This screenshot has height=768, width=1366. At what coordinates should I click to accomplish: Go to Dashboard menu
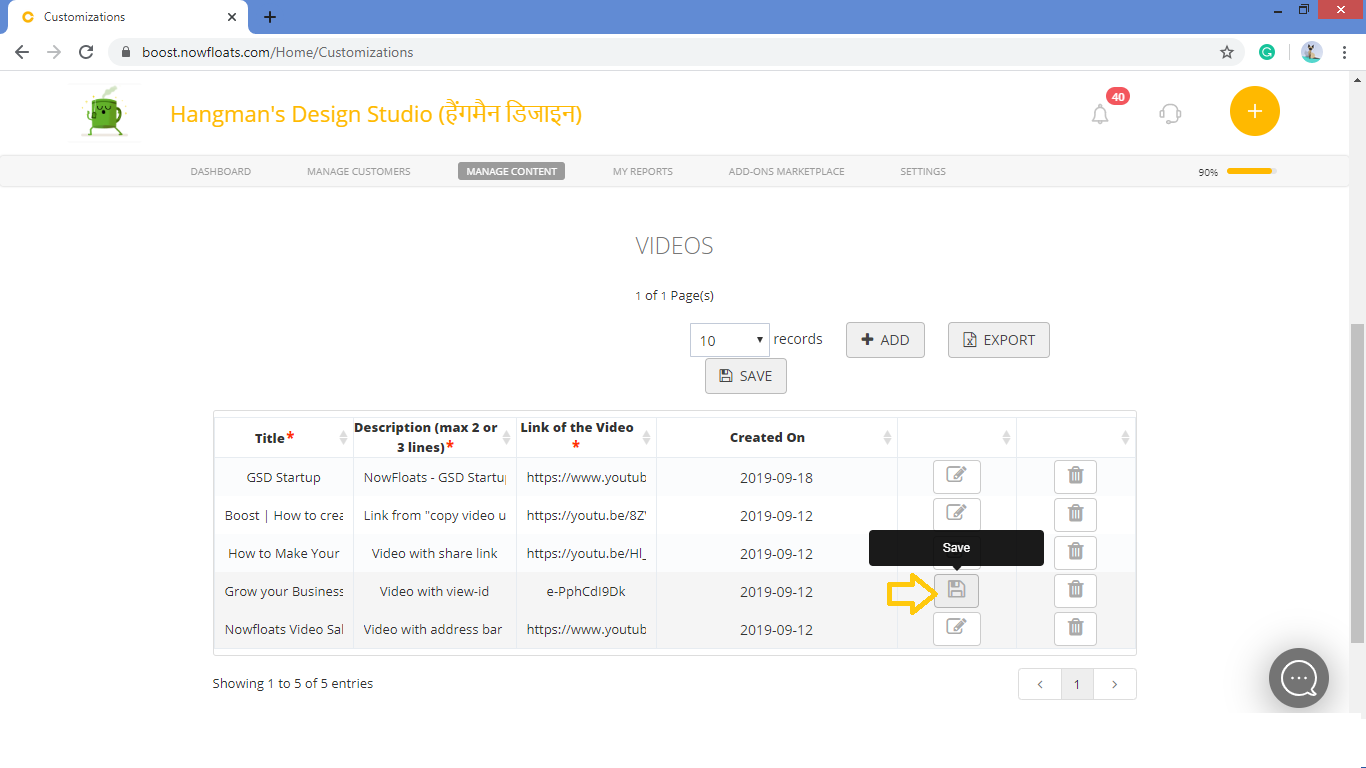click(x=221, y=171)
